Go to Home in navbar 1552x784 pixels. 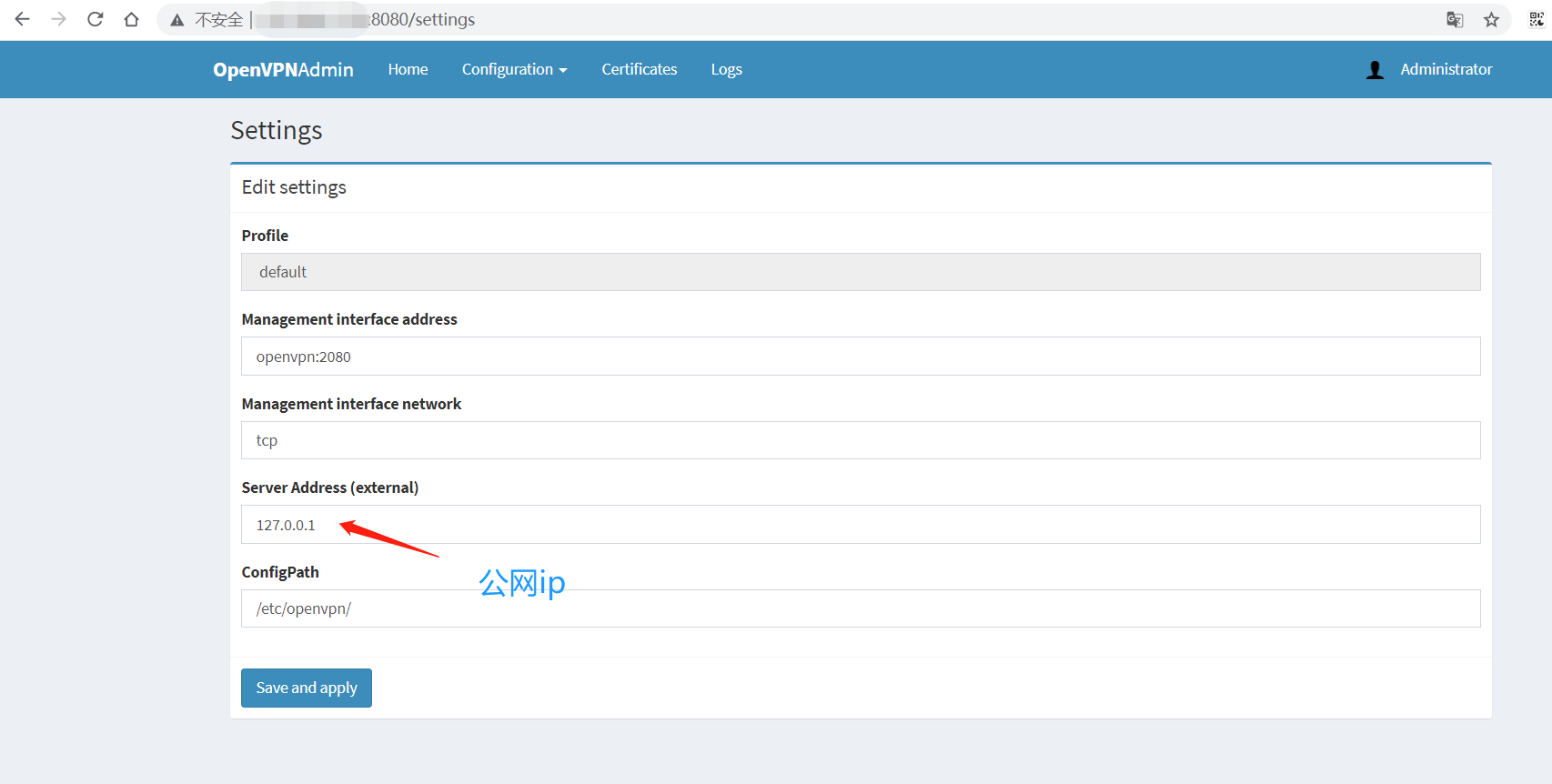(x=408, y=69)
